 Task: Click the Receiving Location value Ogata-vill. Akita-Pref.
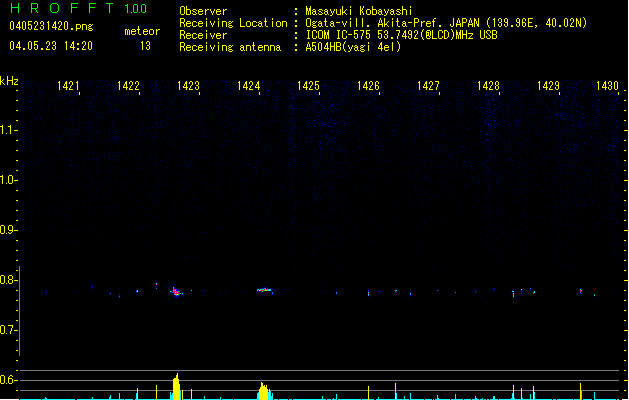[x=372, y=23]
